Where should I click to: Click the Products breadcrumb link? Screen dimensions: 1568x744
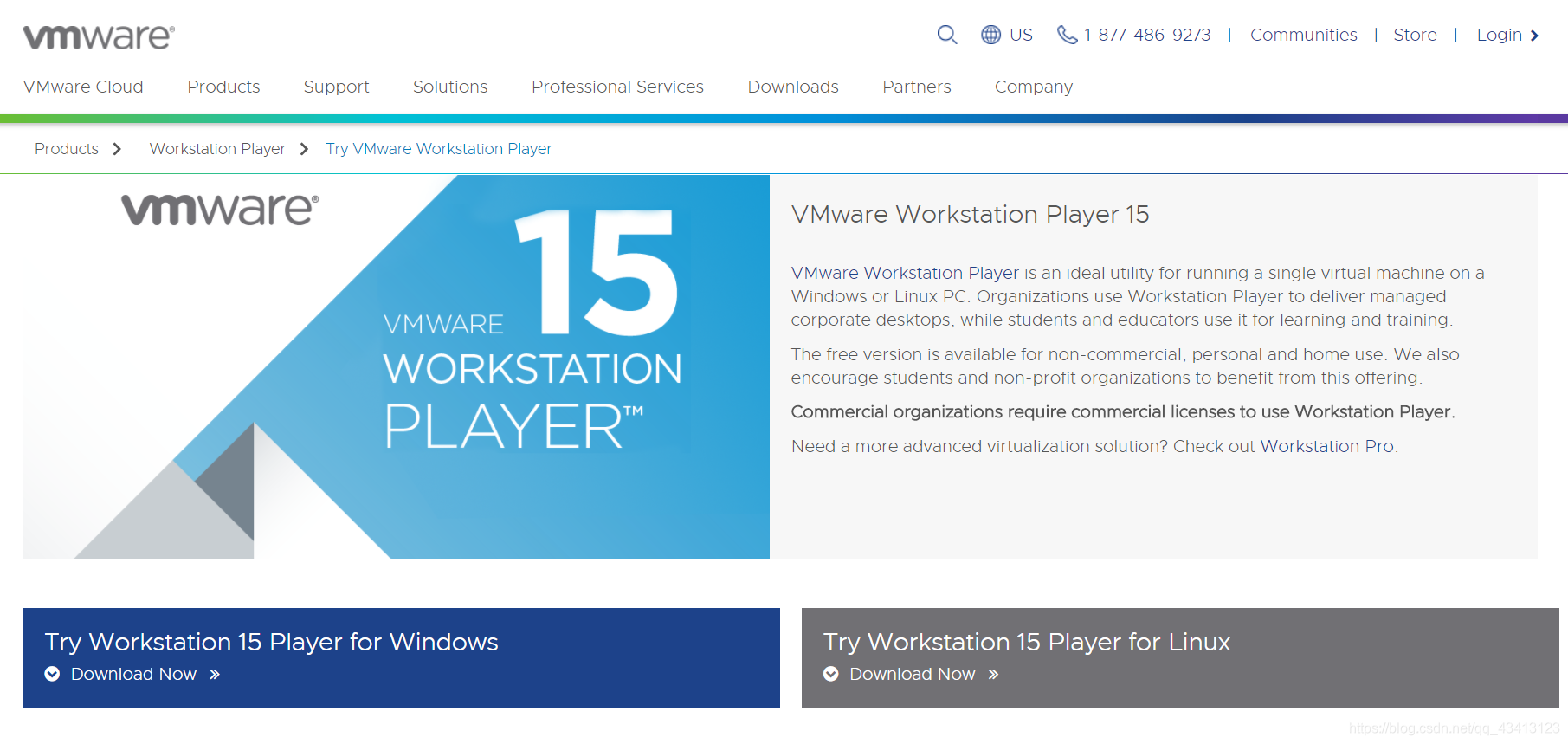click(x=67, y=149)
